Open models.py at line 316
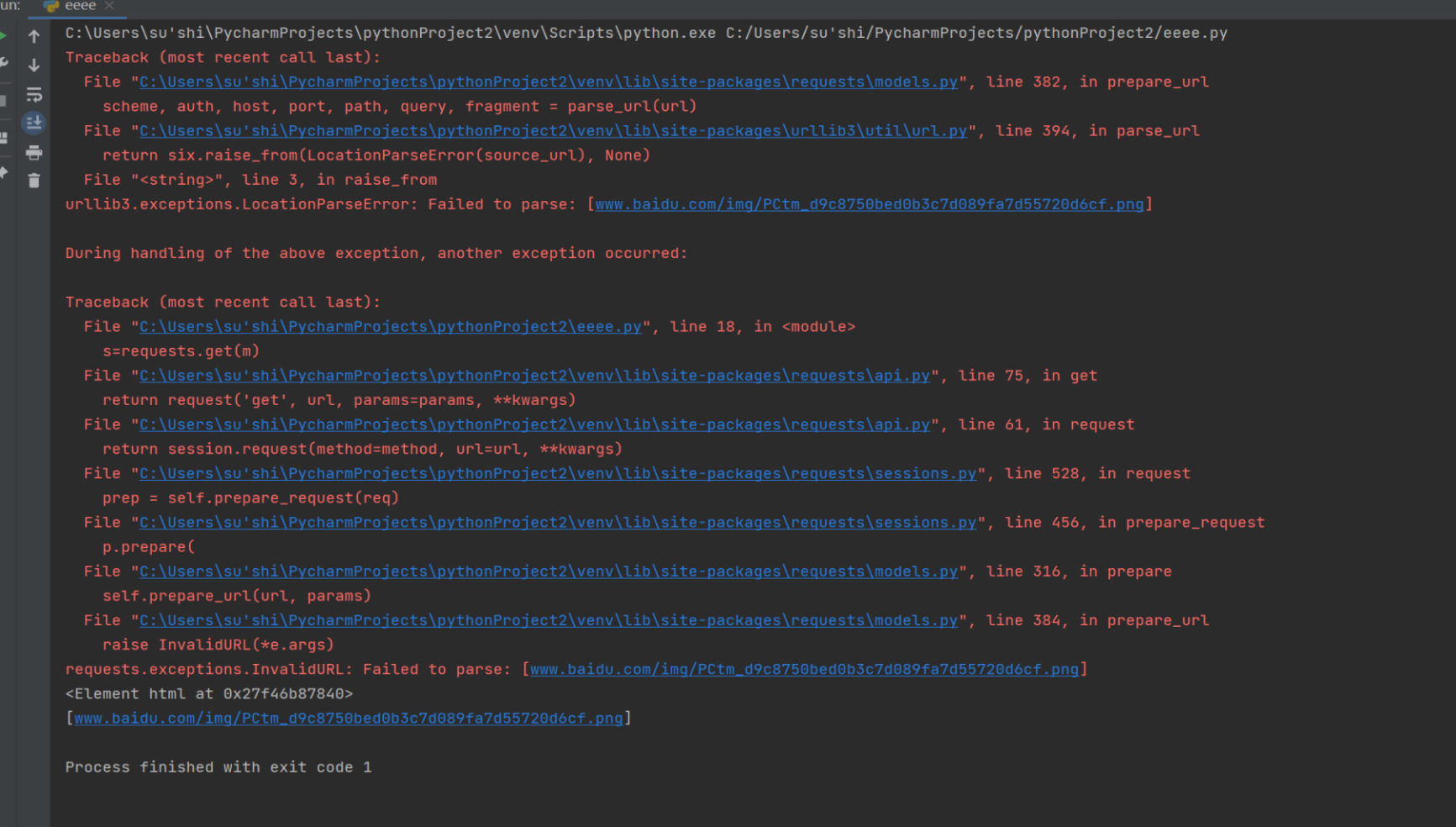Image resolution: width=1456 pixels, height=827 pixels. (546, 571)
